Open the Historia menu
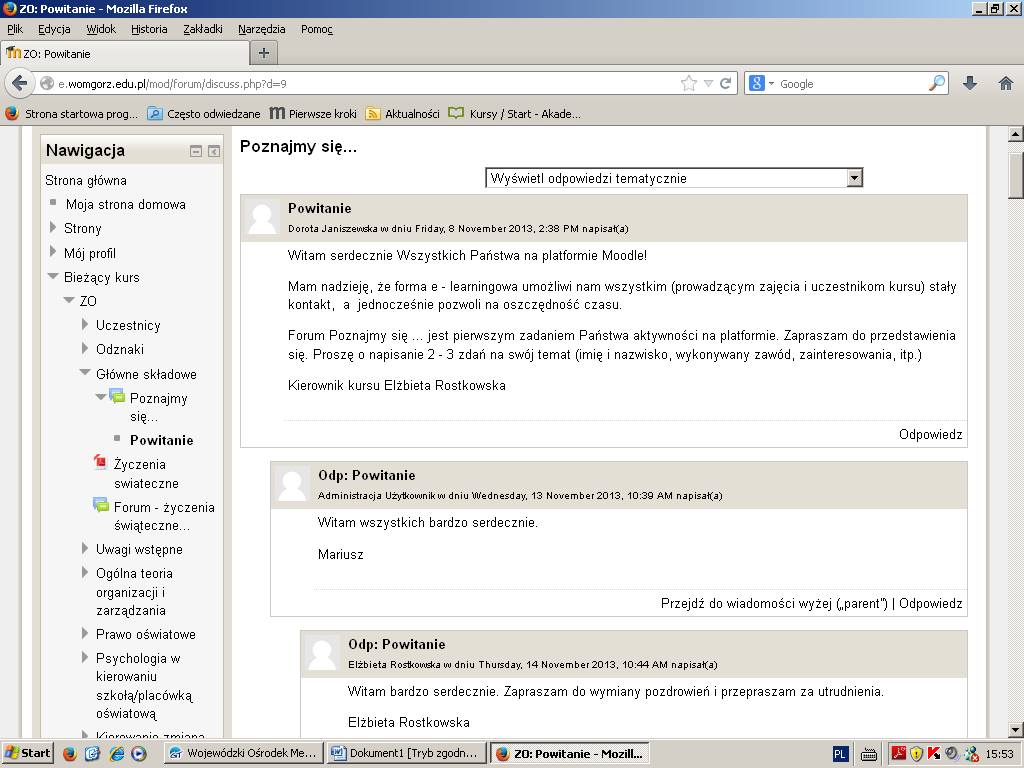1024x768 pixels. 149,29
